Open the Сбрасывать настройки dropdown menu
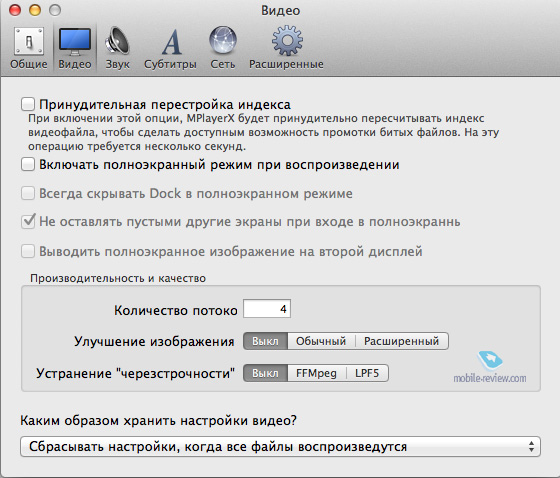 coord(280,447)
